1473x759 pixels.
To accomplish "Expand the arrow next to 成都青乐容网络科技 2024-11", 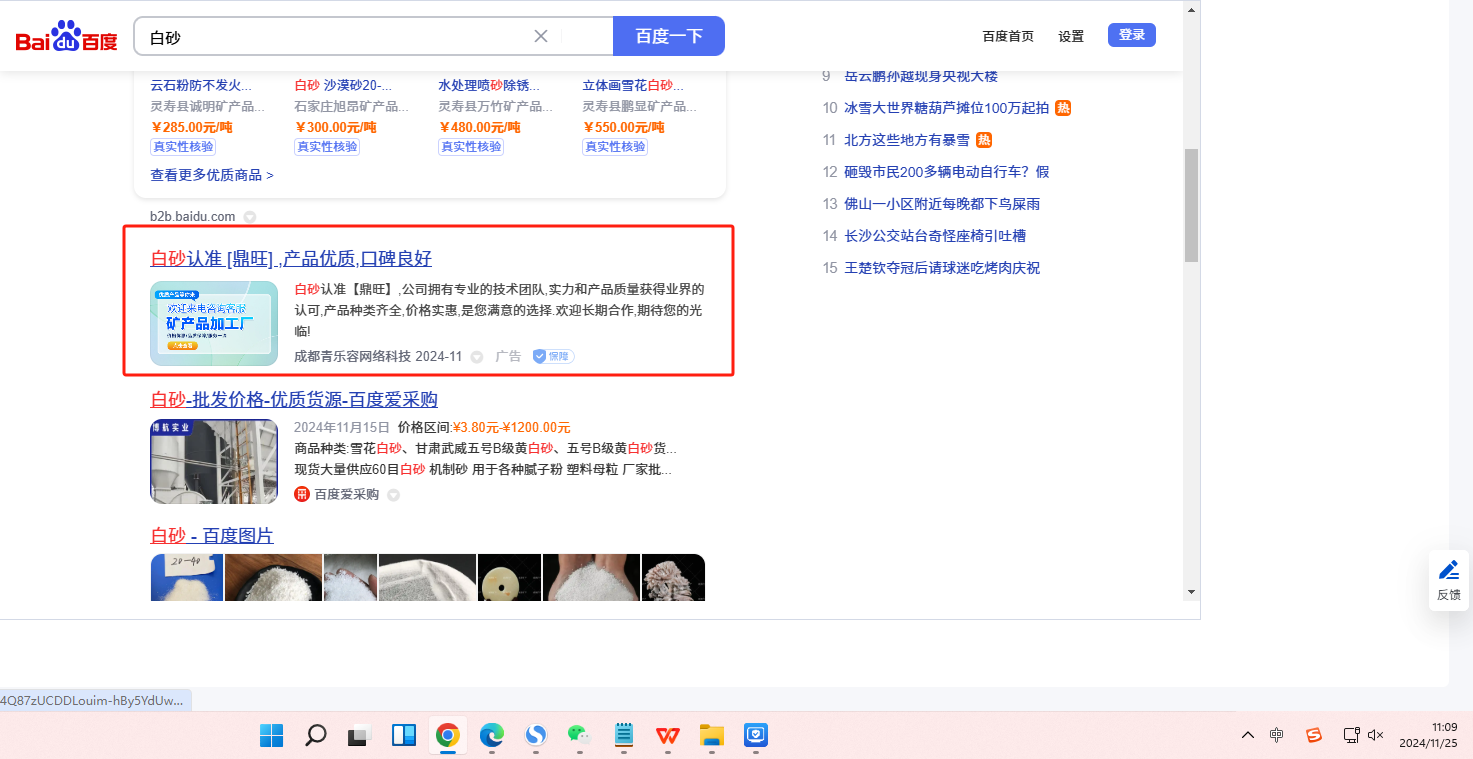I will (x=477, y=357).
